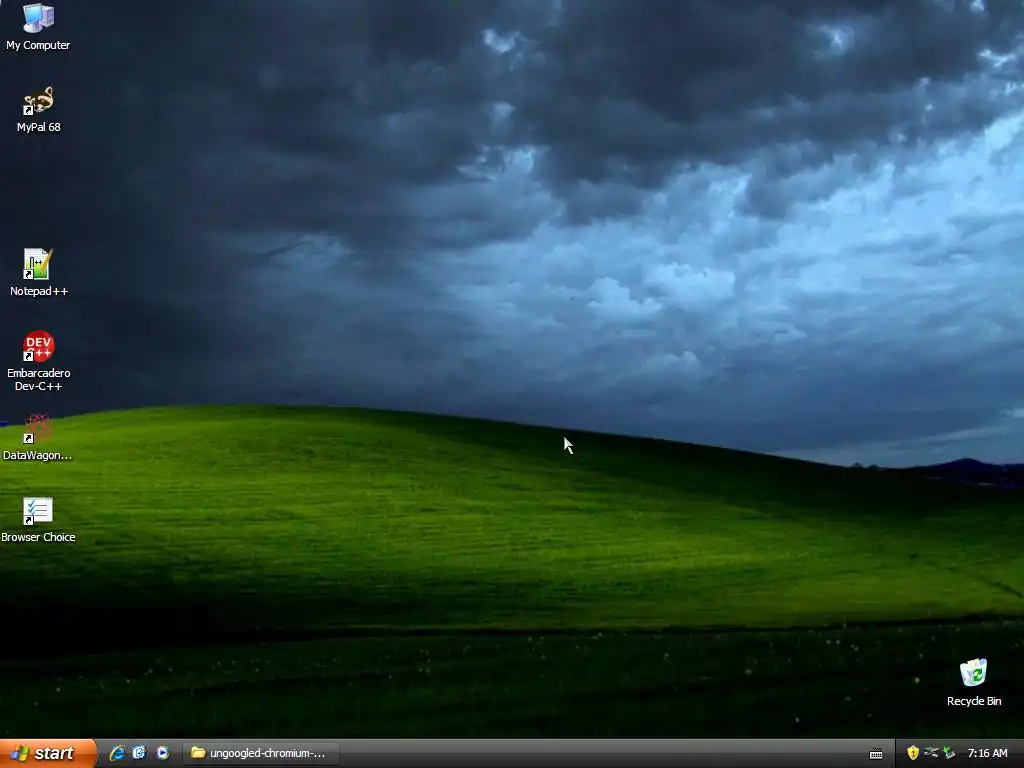
Task: Launch Internet Explorer from Quick Launch
Action: point(117,753)
